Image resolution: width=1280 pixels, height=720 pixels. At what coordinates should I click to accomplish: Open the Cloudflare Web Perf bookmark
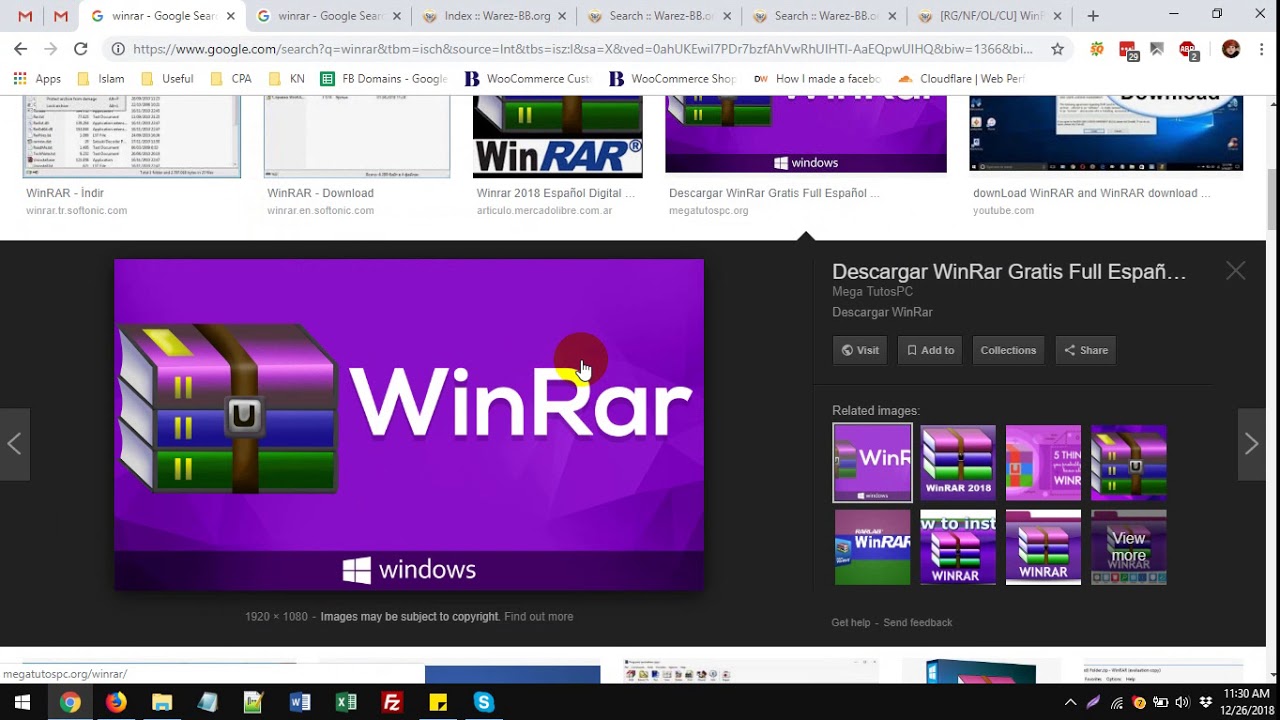[x=961, y=79]
